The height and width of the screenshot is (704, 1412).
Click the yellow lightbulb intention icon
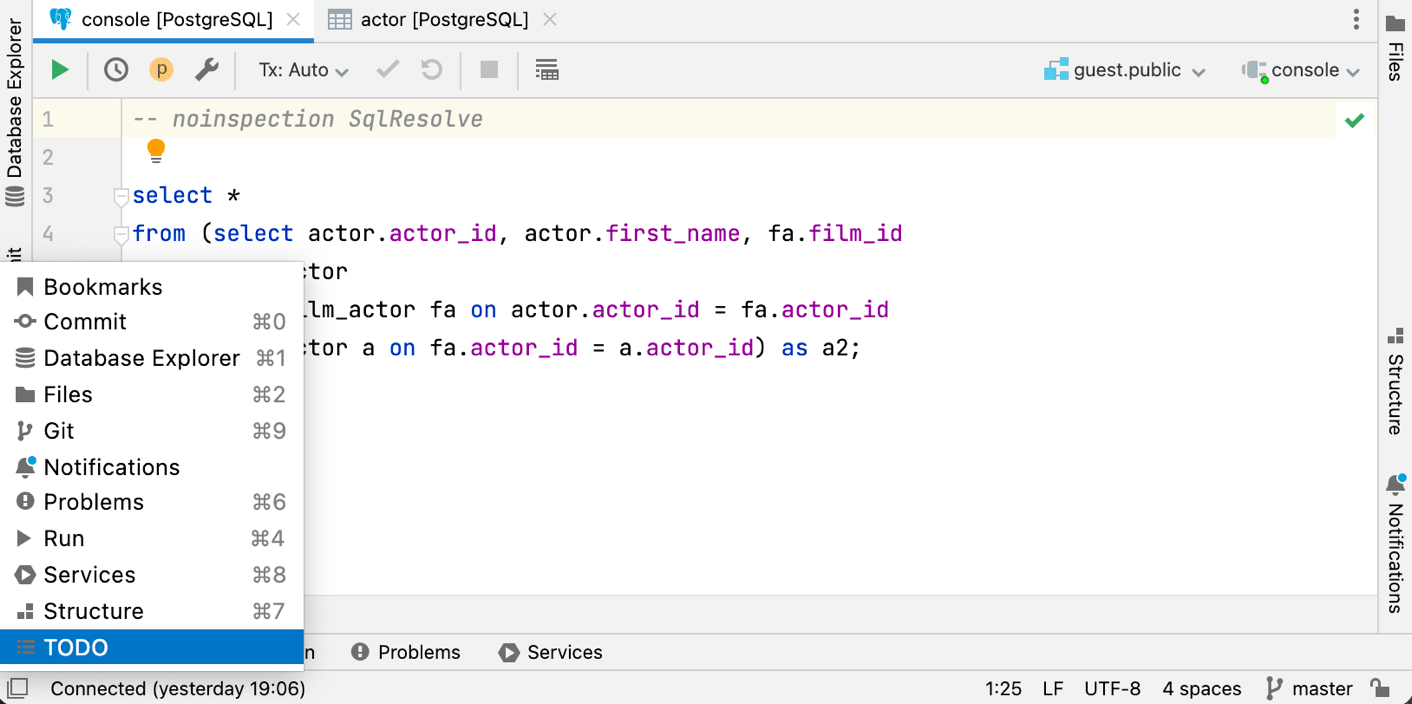click(156, 151)
